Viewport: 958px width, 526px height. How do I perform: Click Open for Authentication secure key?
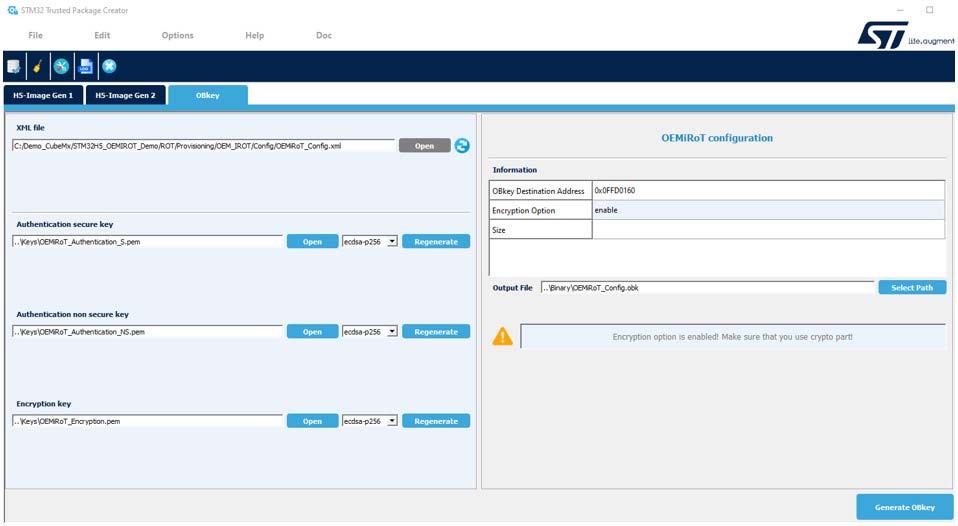[x=312, y=241]
